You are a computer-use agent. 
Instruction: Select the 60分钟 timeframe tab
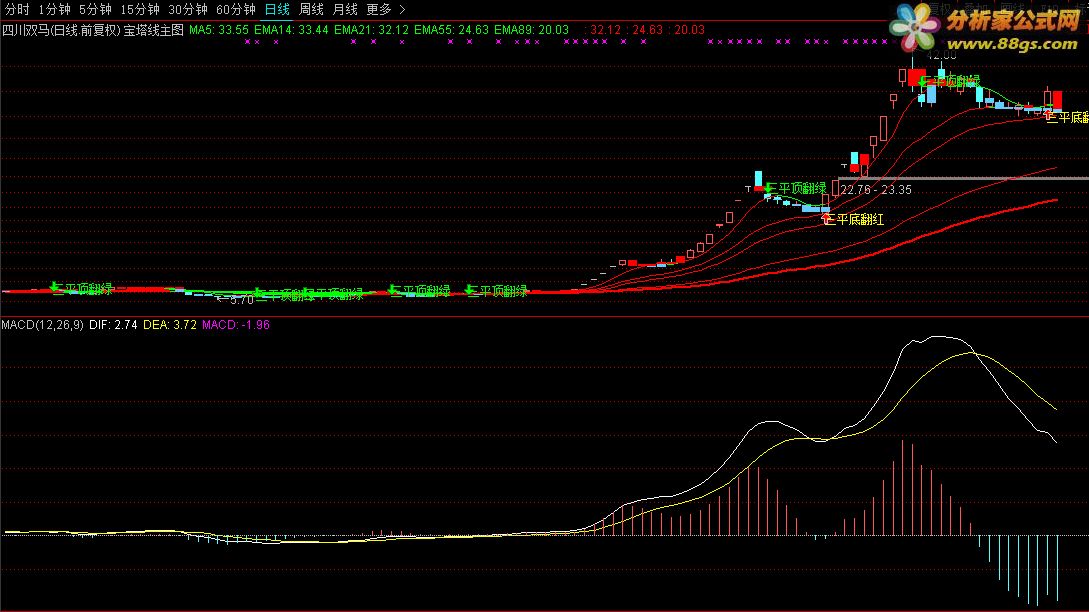point(235,10)
